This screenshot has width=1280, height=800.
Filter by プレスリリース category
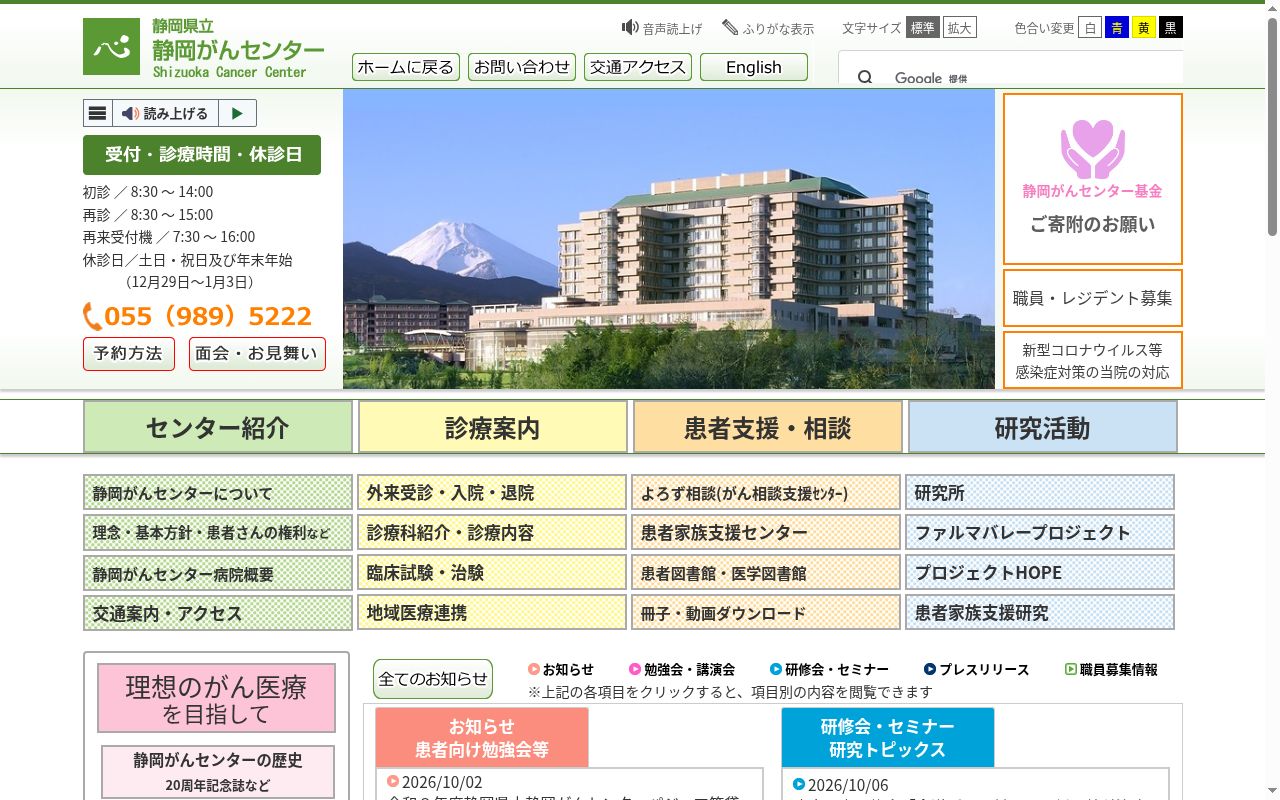click(x=977, y=669)
